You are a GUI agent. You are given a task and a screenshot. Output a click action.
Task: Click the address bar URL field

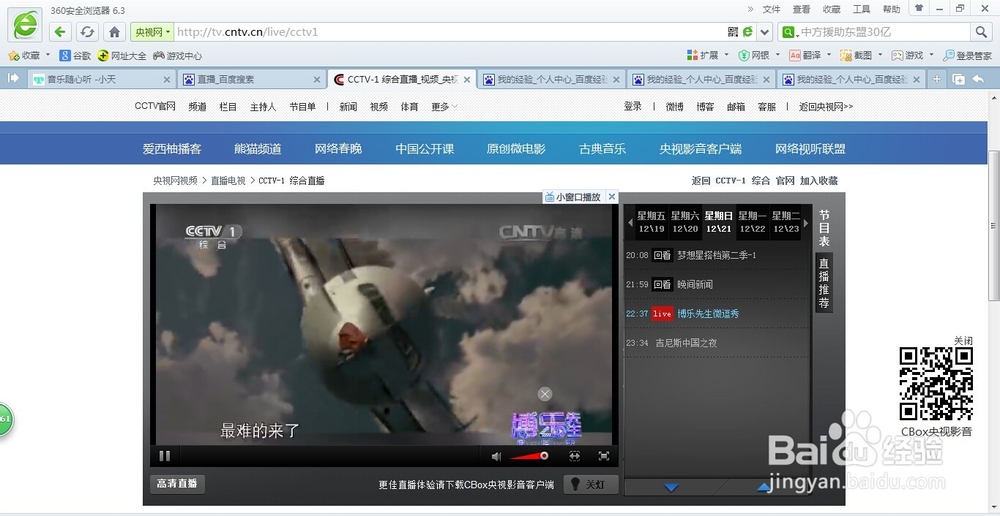[450, 32]
